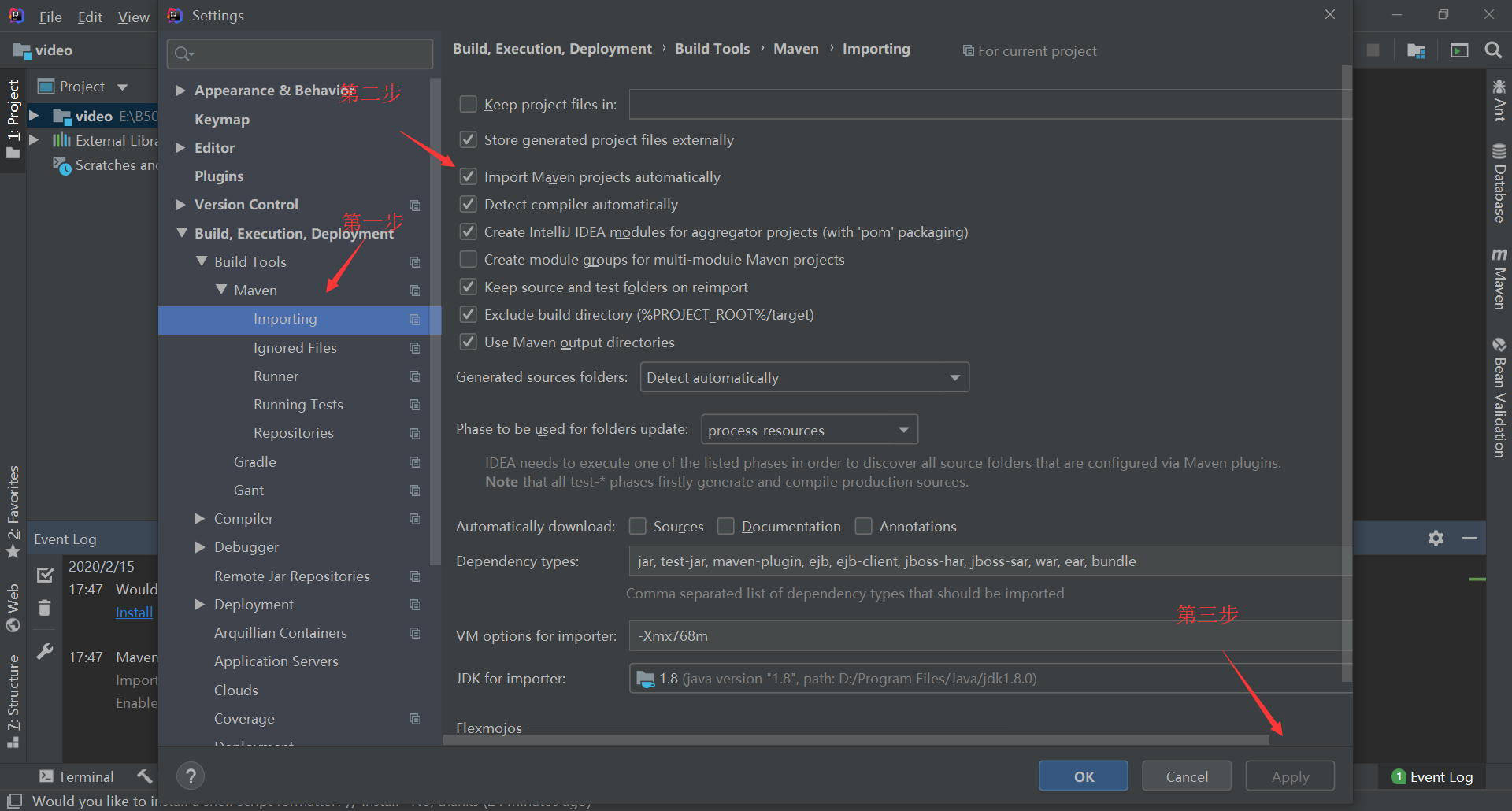1512x811 pixels.
Task: Open the Web side tab
Action: tap(13, 608)
